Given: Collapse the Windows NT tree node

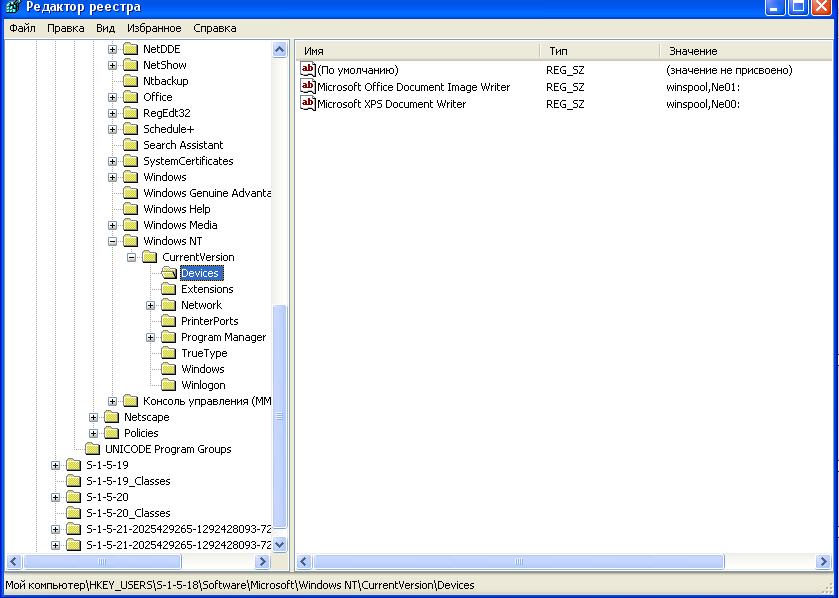Looking at the screenshot, I should point(113,241).
